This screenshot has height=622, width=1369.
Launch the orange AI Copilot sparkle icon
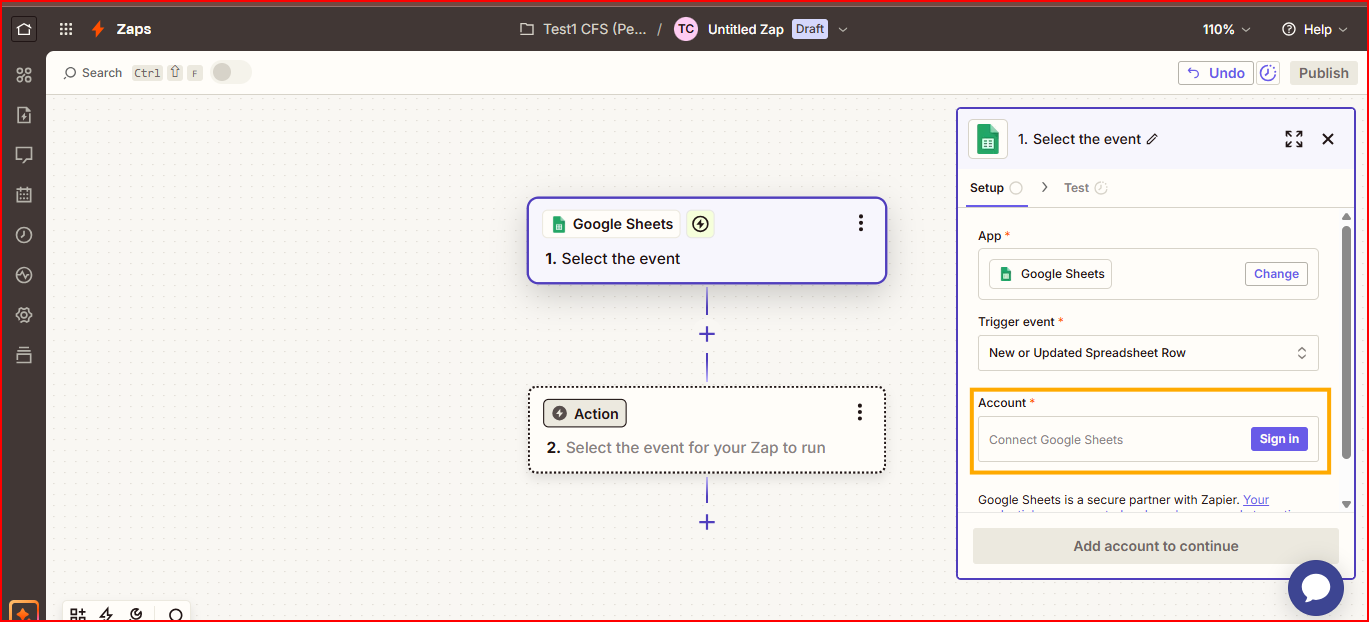24,611
